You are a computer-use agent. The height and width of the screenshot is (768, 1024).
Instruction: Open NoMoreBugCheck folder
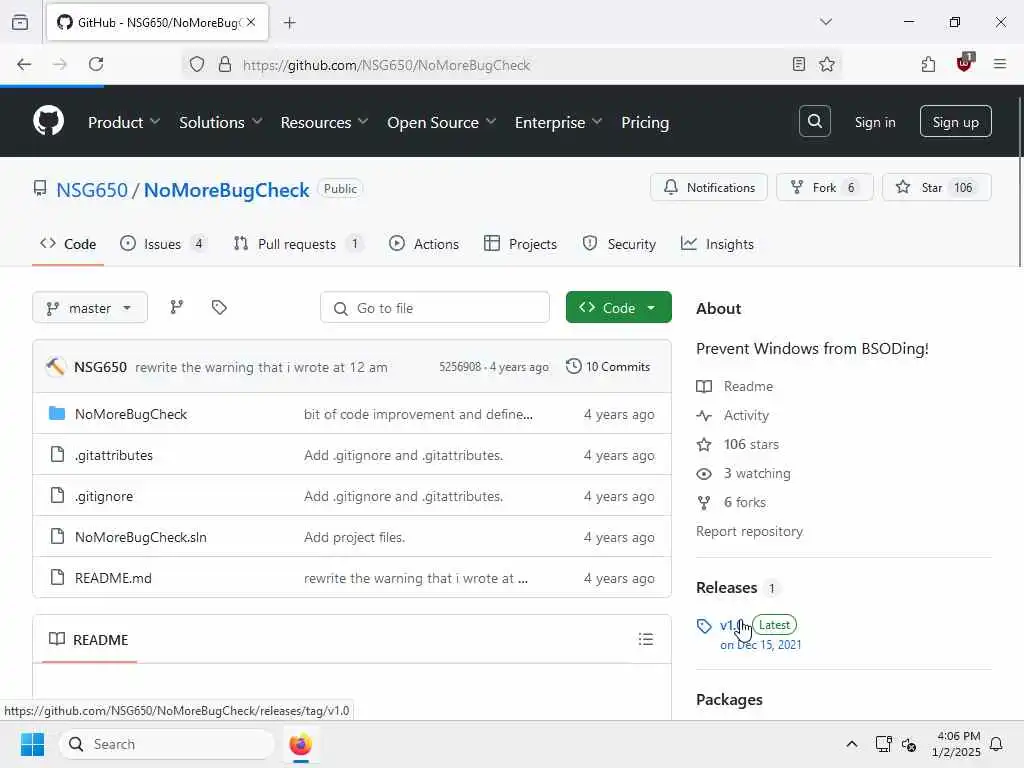point(131,414)
